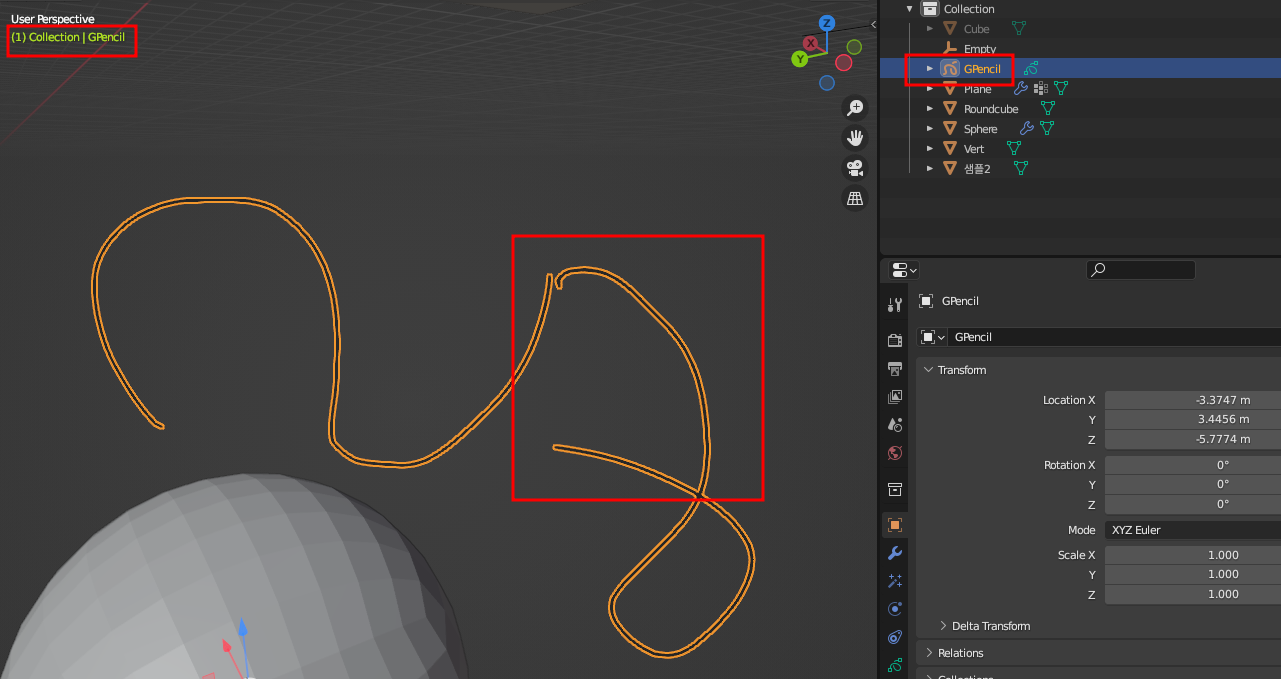Image resolution: width=1281 pixels, height=679 pixels.
Task: Toggle camera view via camera gizmo
Action: [x=855, y=168]
